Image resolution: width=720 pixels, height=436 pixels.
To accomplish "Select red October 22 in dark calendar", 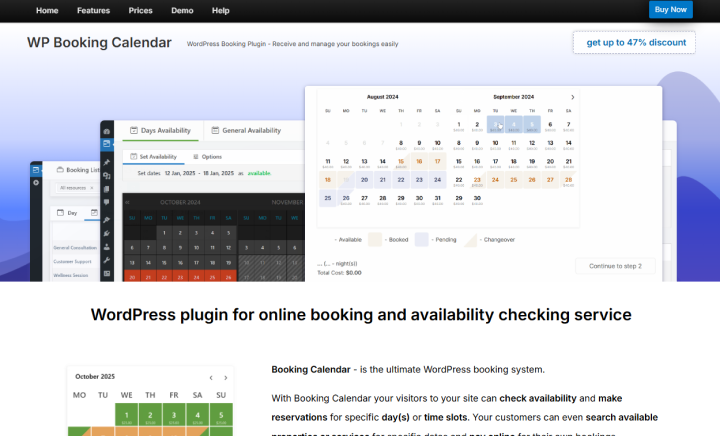I will click(x=164, y=277).
